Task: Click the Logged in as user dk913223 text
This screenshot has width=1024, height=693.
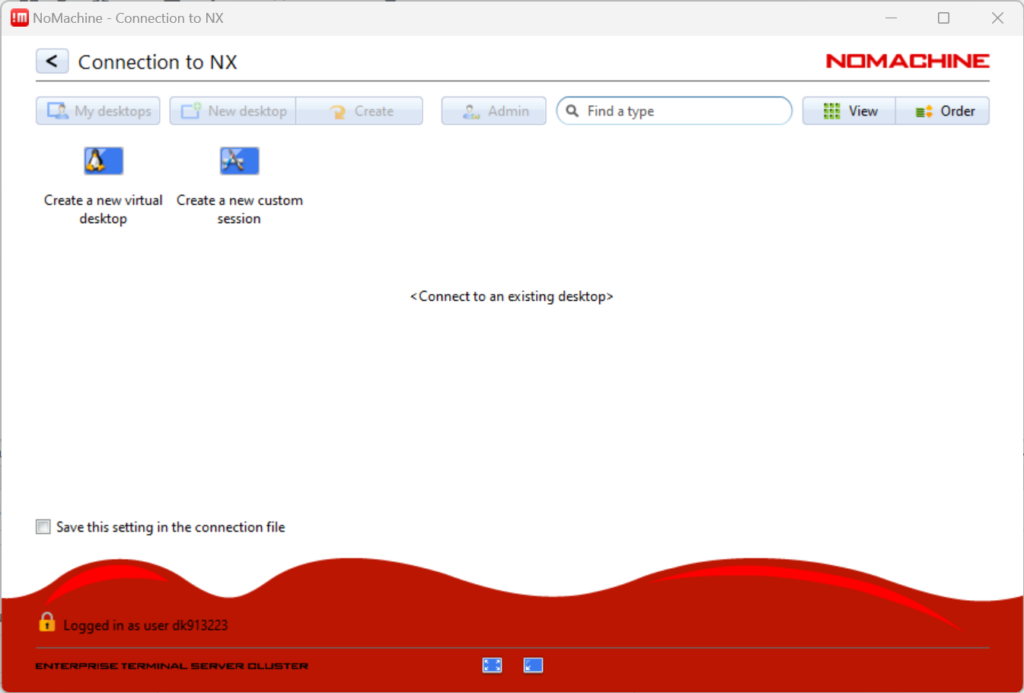Action: point(145,625)
